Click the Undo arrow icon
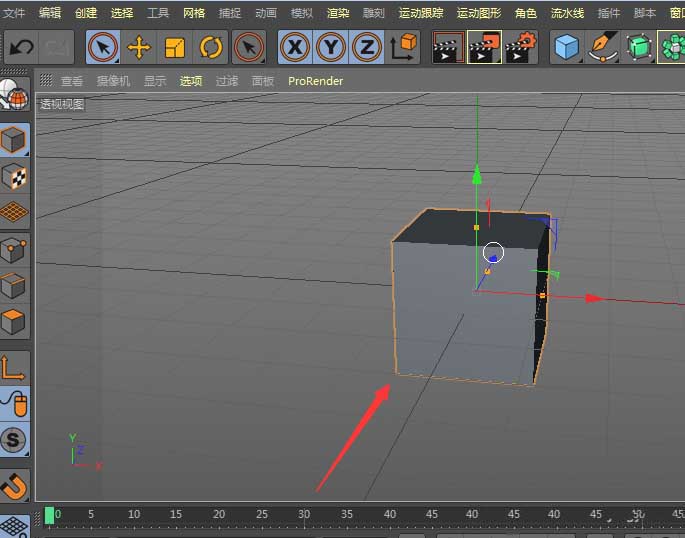 click(x=21, y=47)
